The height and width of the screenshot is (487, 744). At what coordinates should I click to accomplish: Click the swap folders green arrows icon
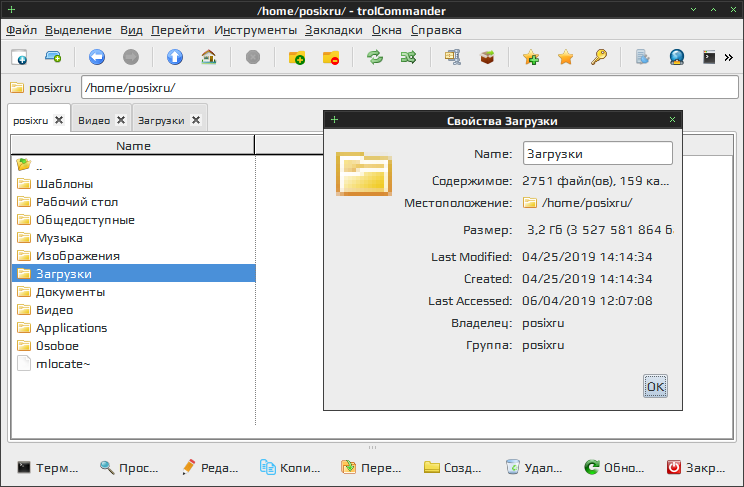pos(375,57)
